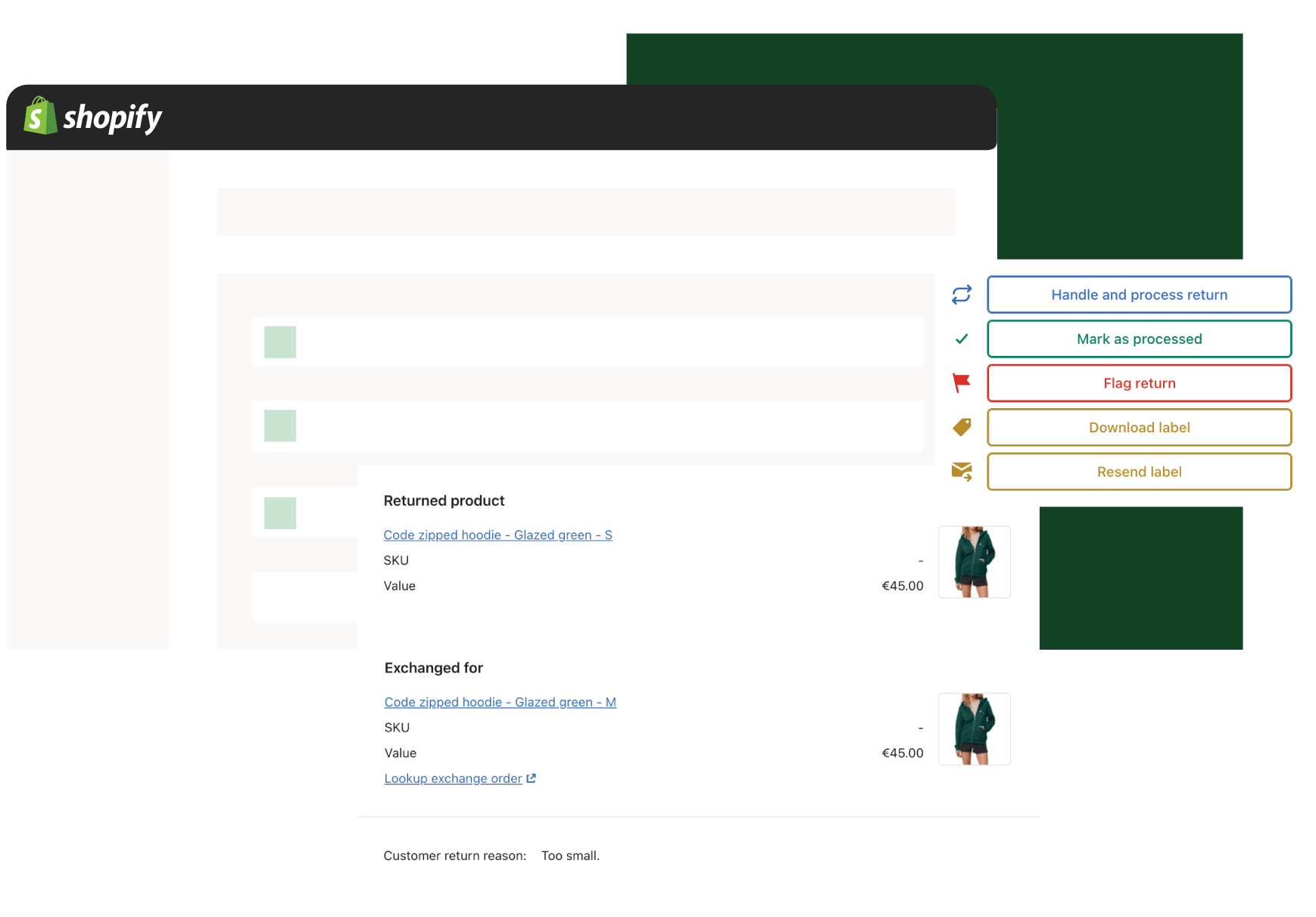This screenshot has height=917, width=1316.
Task: Click the Exchanged for hoodie thumbnail
Action: (974, 728)
